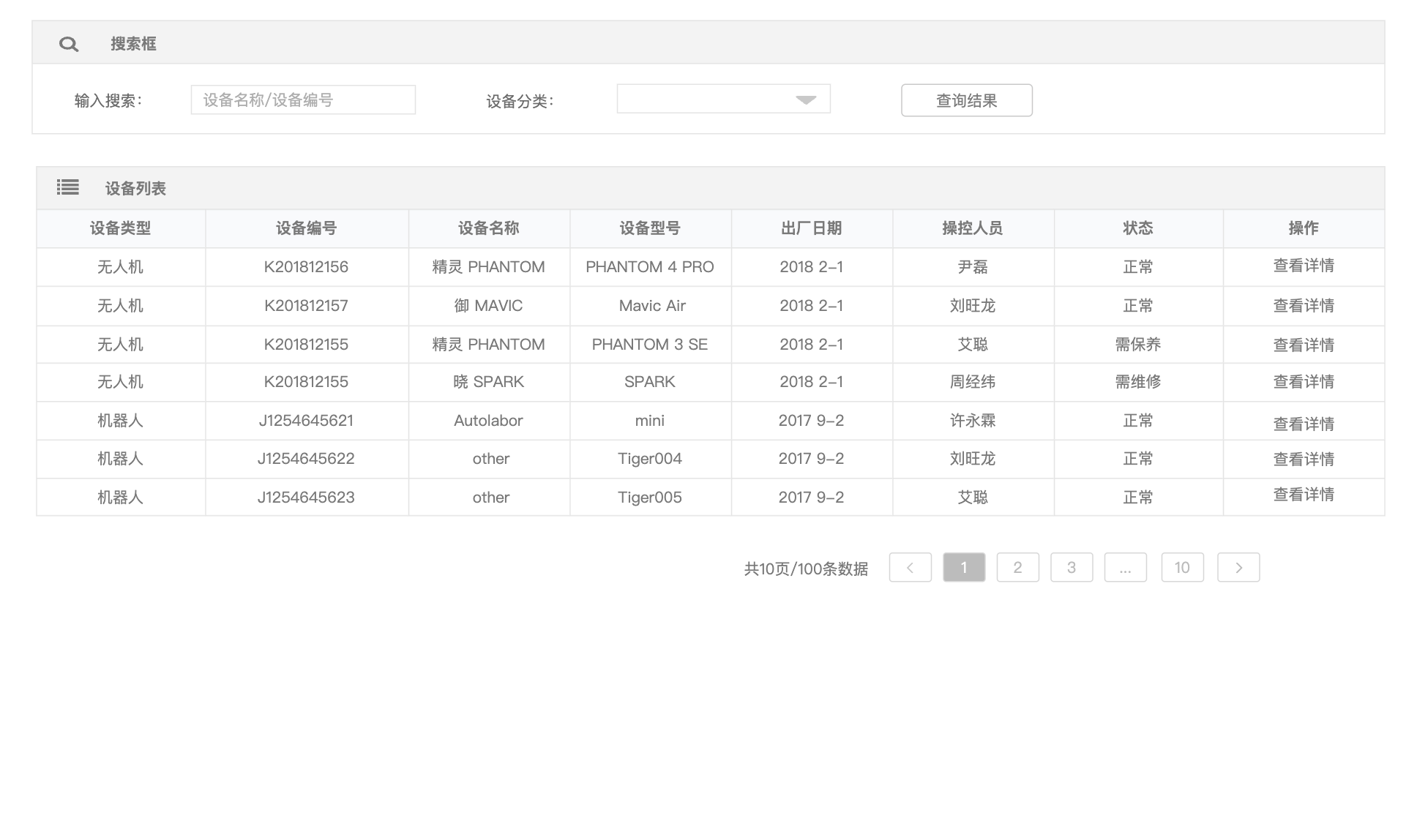Go to previous page arrow
This screenshot has width=1417, height=840.
910,568
